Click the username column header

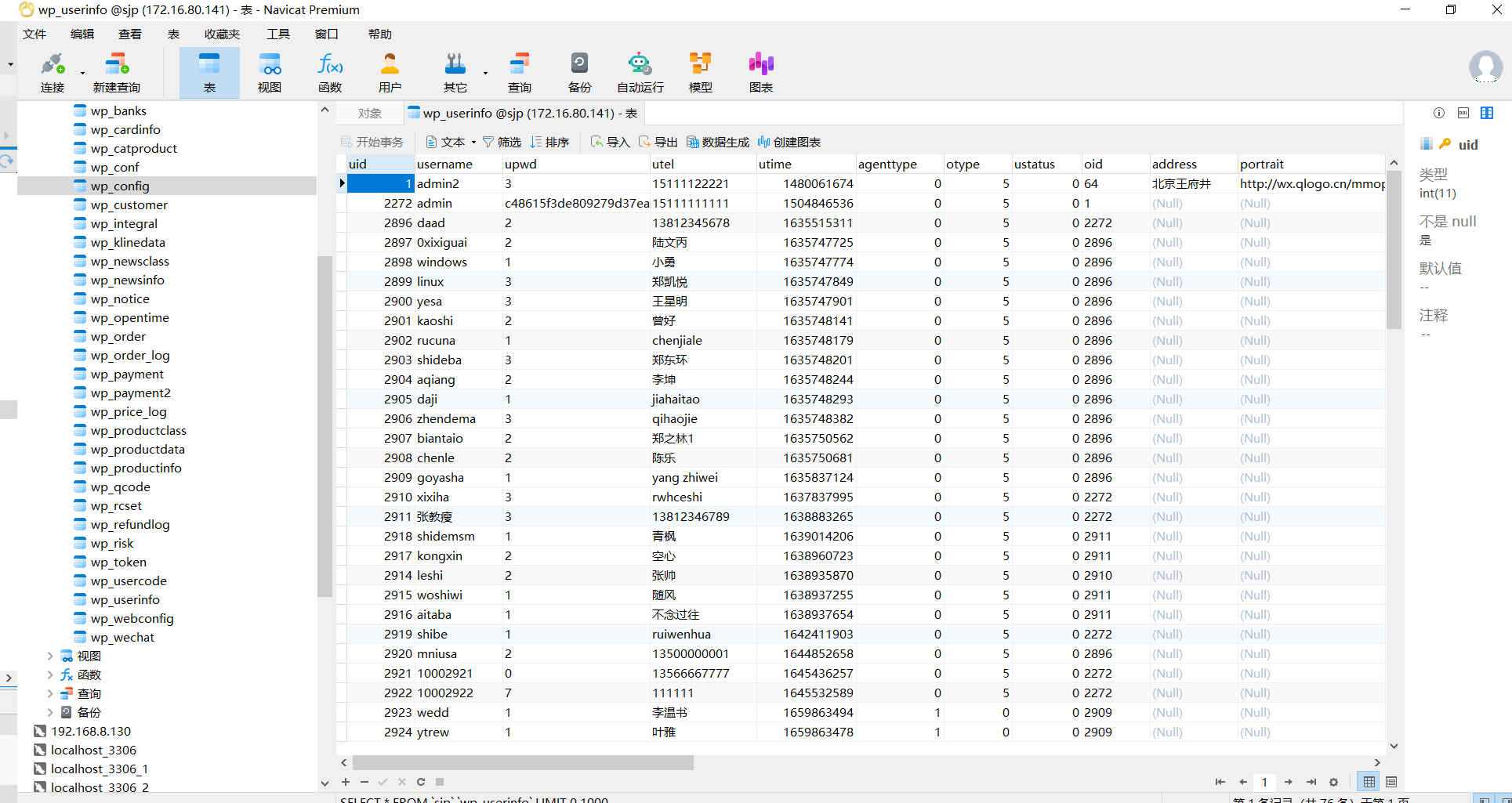coord(458,164)
